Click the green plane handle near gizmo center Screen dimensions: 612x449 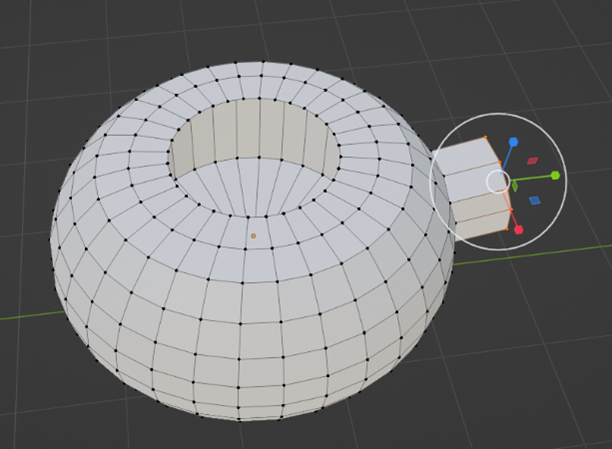tap(514, 185)
